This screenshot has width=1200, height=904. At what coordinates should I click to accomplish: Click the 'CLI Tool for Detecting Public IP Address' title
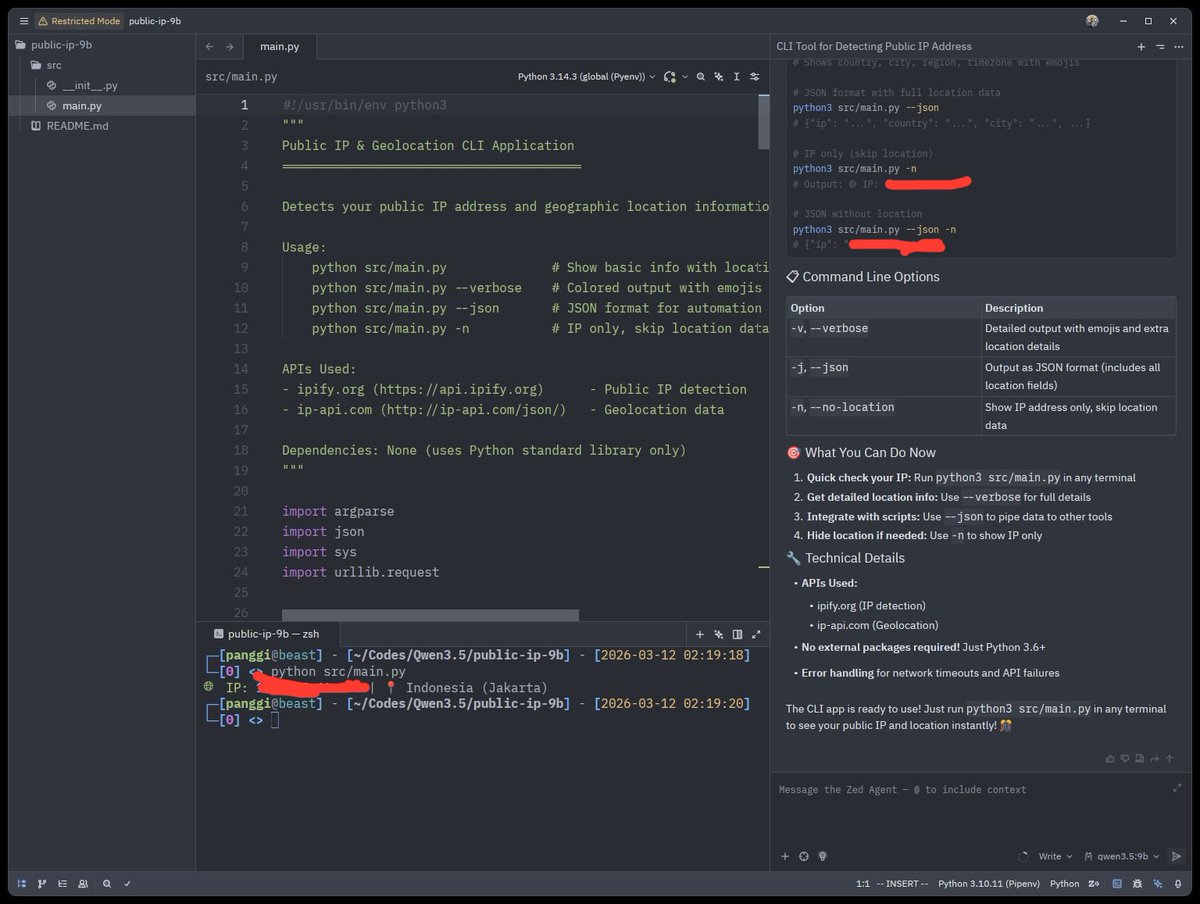(x=874, y=46)
